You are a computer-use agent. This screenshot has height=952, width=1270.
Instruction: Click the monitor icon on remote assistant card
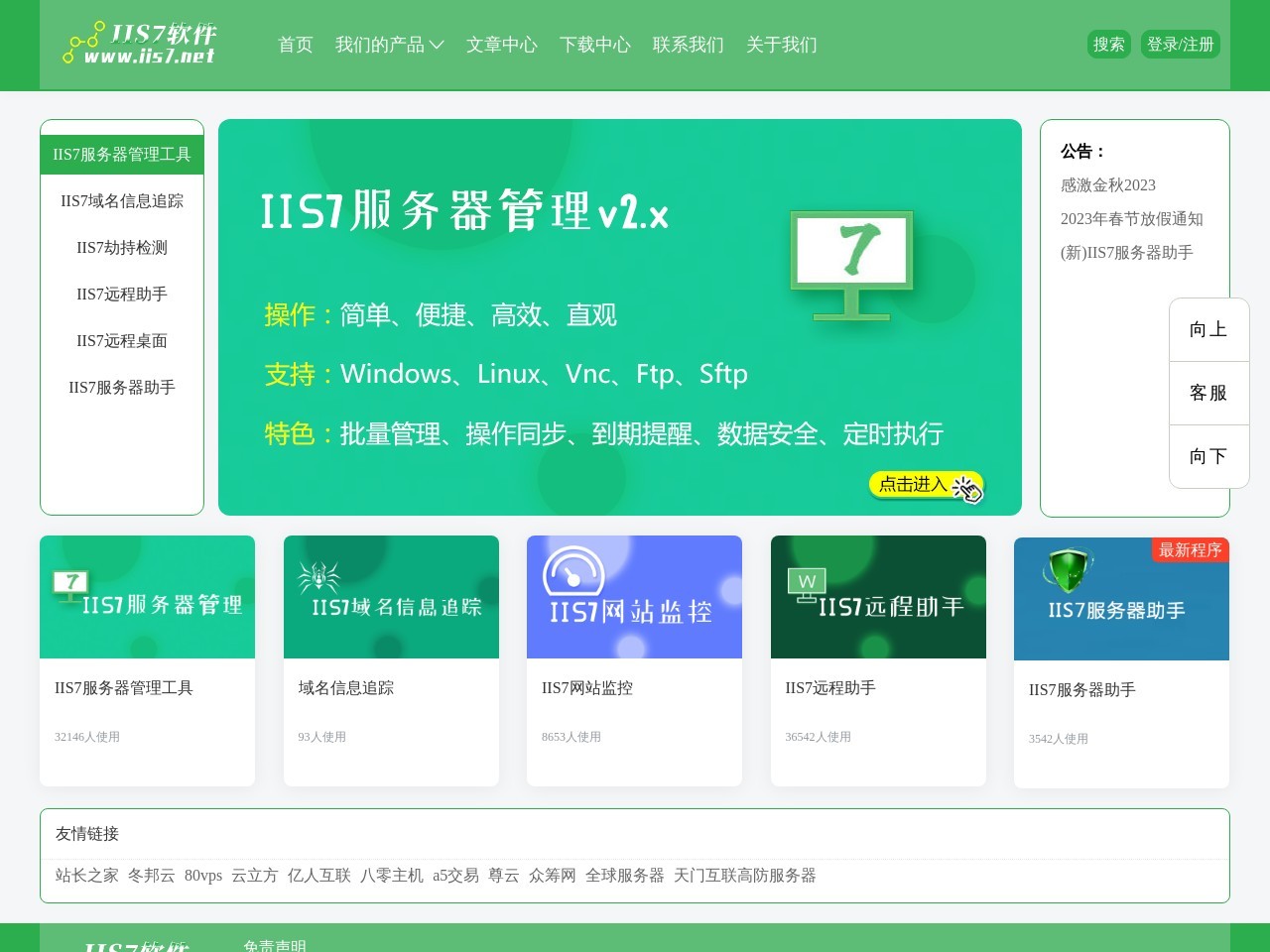click(806, 585)
